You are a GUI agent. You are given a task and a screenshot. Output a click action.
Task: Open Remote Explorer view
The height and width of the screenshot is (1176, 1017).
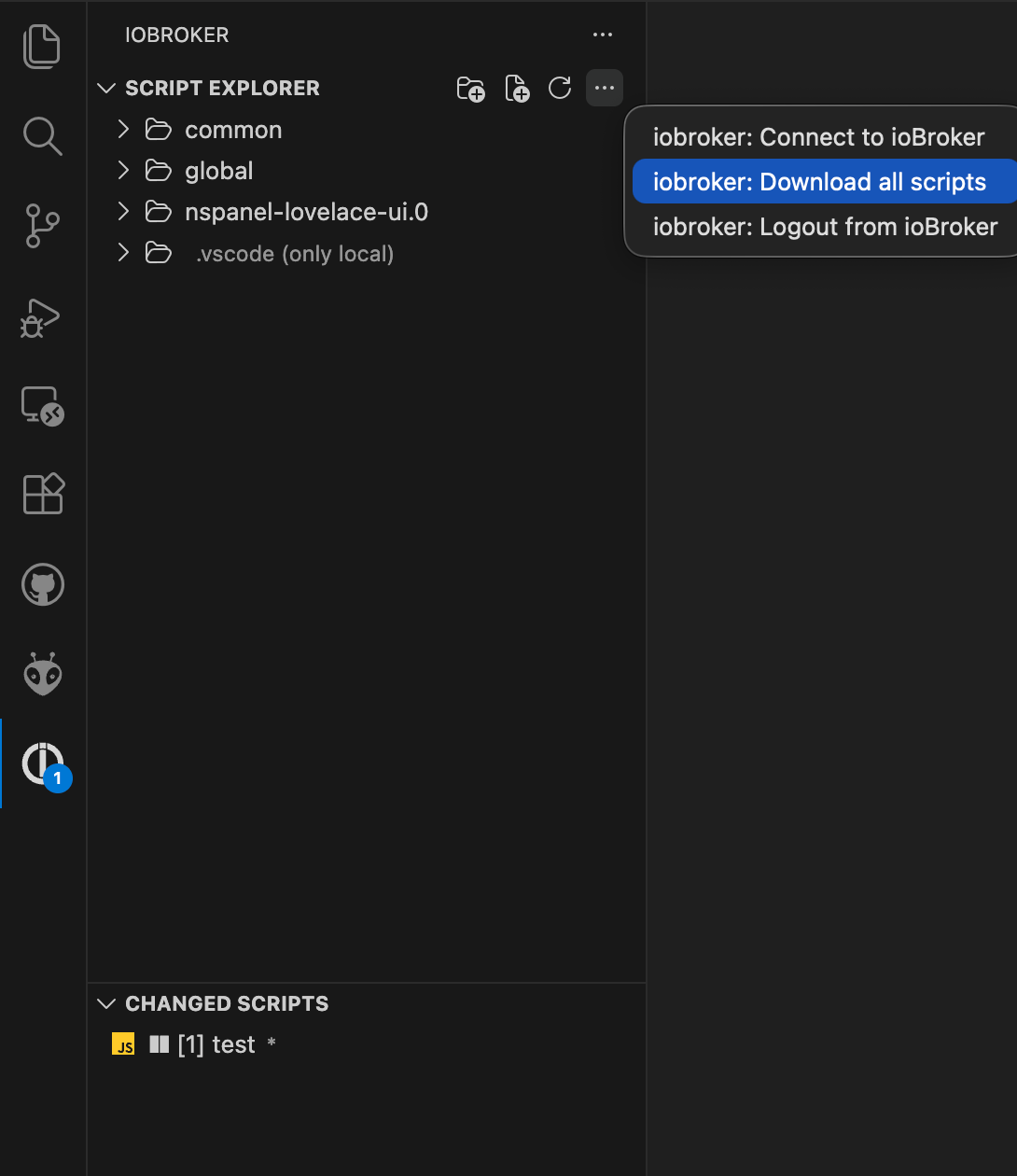pos(42,406)
